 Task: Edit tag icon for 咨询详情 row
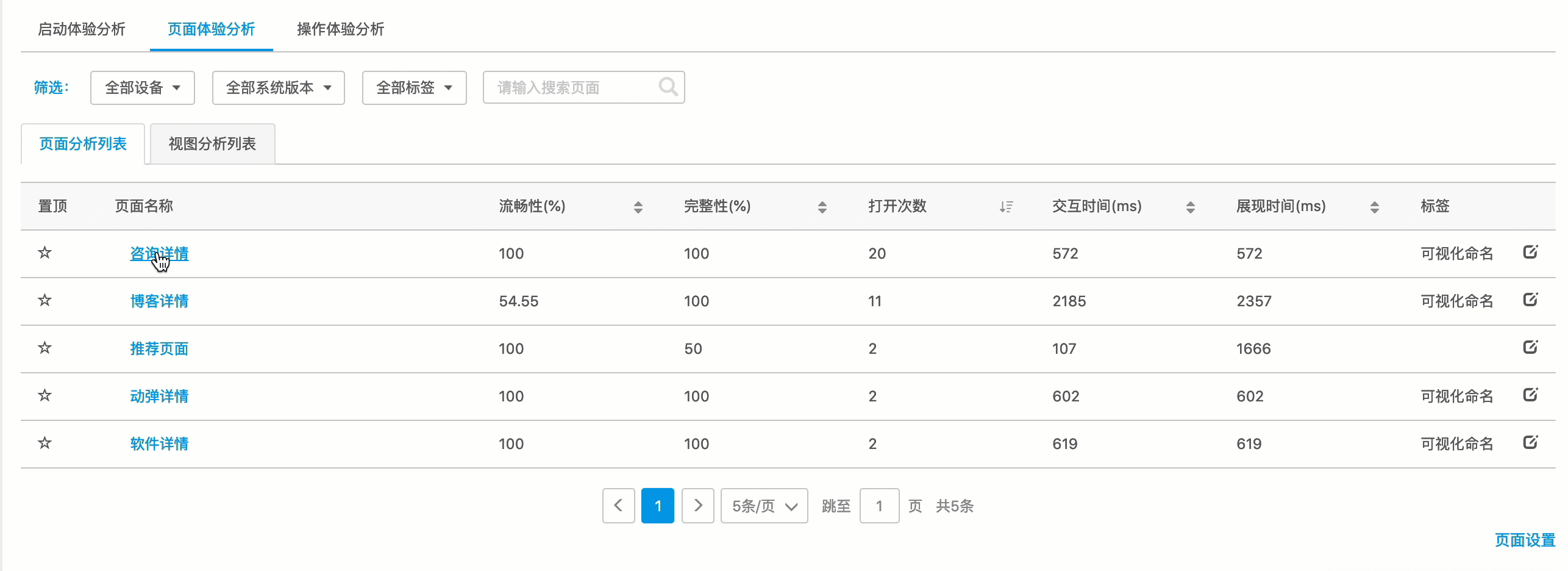[x=1530, y=252]
